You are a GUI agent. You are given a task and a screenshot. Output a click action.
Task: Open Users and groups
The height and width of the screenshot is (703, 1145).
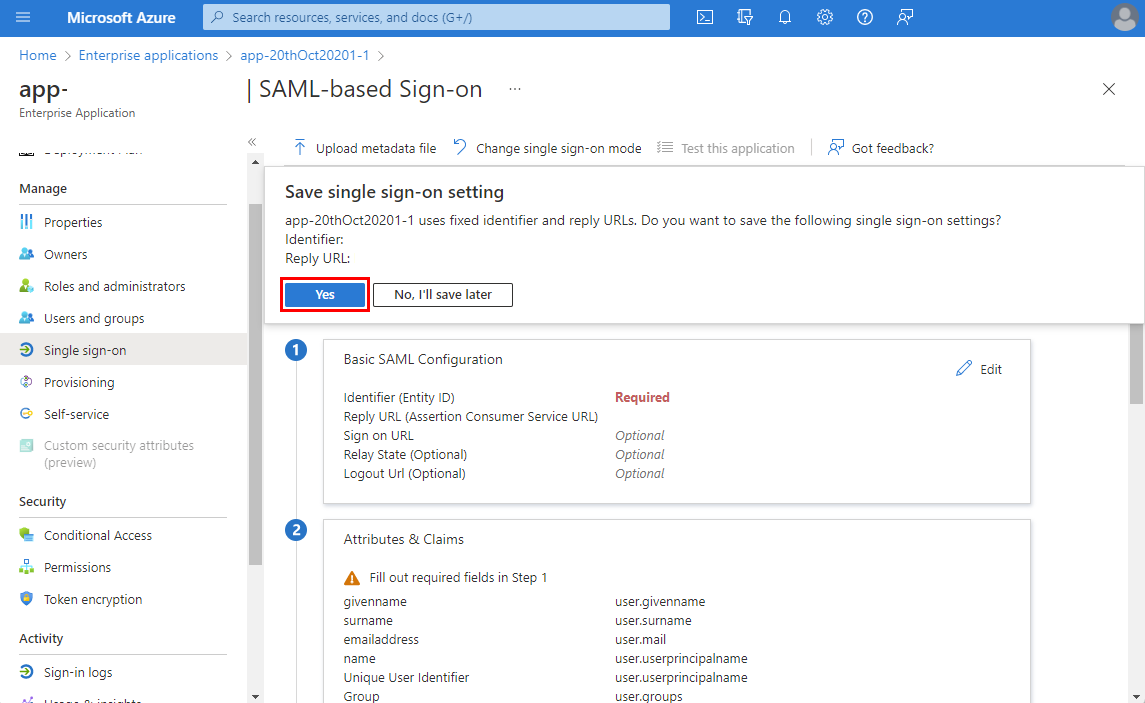click(94, 318)
